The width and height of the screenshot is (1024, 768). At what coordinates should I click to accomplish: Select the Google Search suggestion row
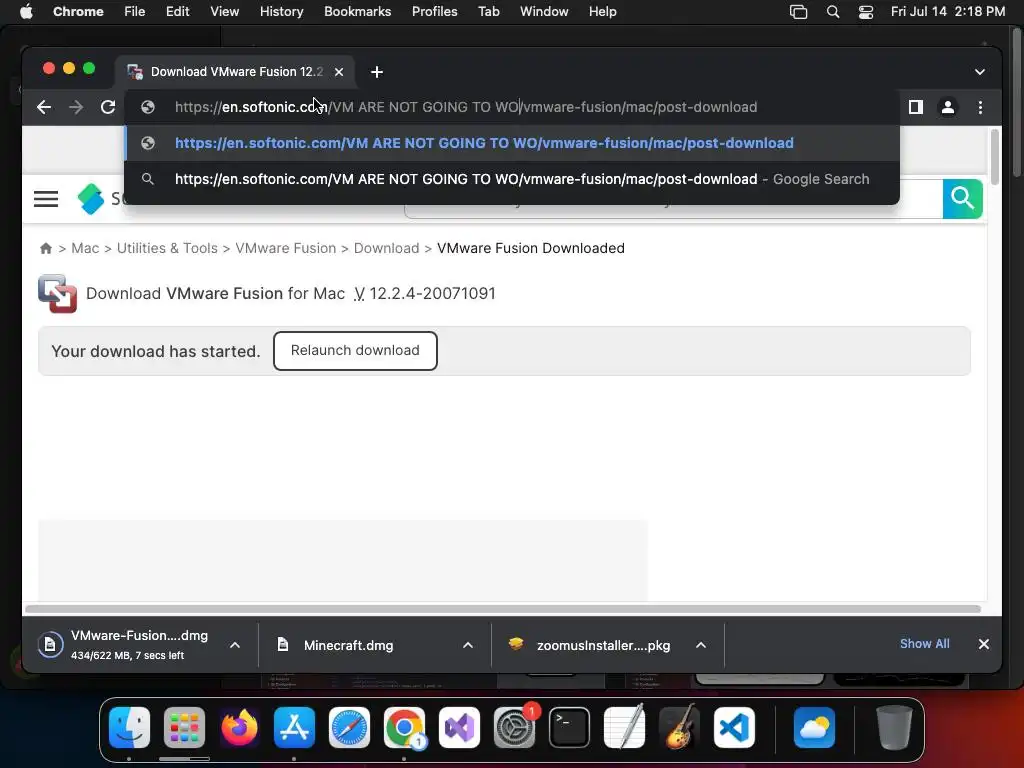point(512,179)
